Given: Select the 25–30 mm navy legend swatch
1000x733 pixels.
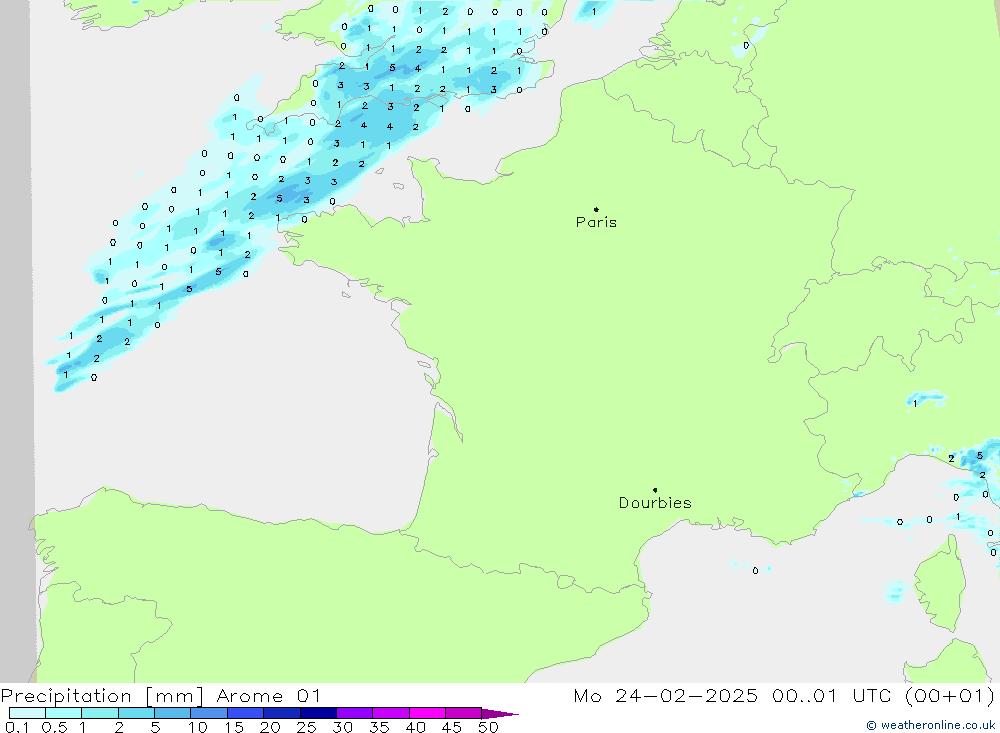Looking at the screenshot, I should [318, 713].
